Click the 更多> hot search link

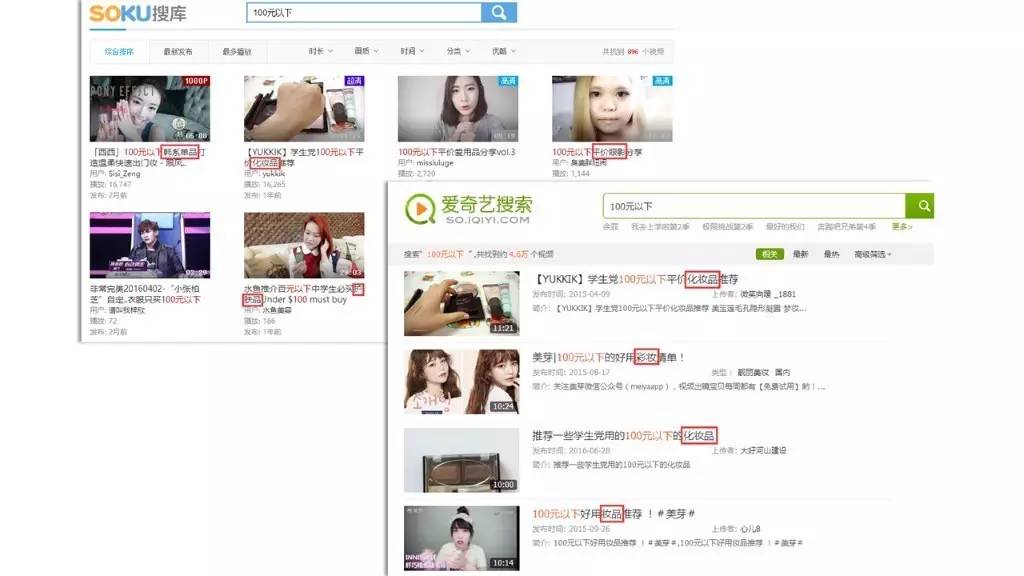pyautogui.click(x=902, y=227)
